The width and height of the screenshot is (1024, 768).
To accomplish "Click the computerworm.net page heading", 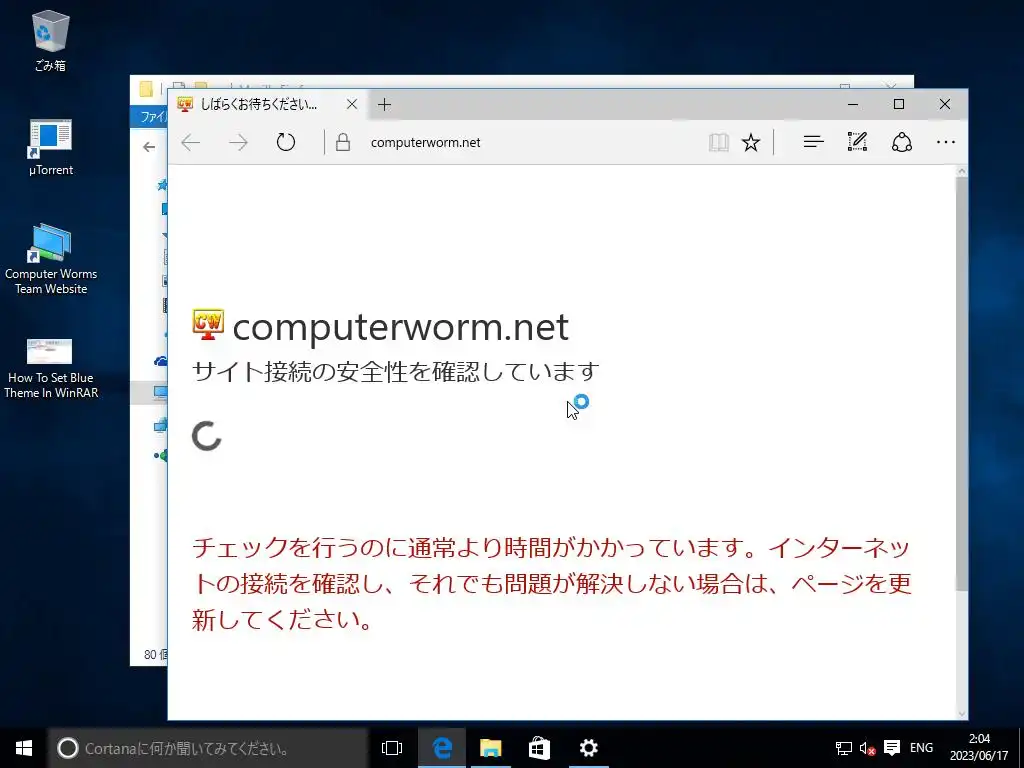I will (x=400, y=327).
